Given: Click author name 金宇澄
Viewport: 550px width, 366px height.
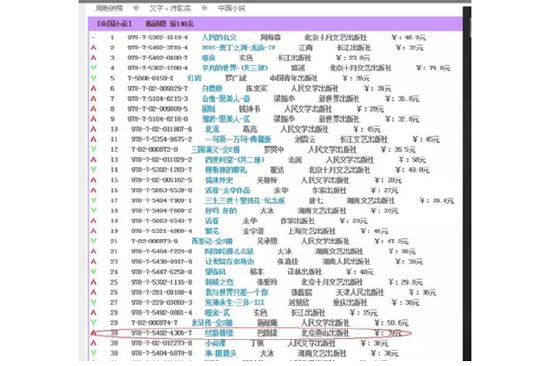Looking at the screenshot, I should point(253,231).
